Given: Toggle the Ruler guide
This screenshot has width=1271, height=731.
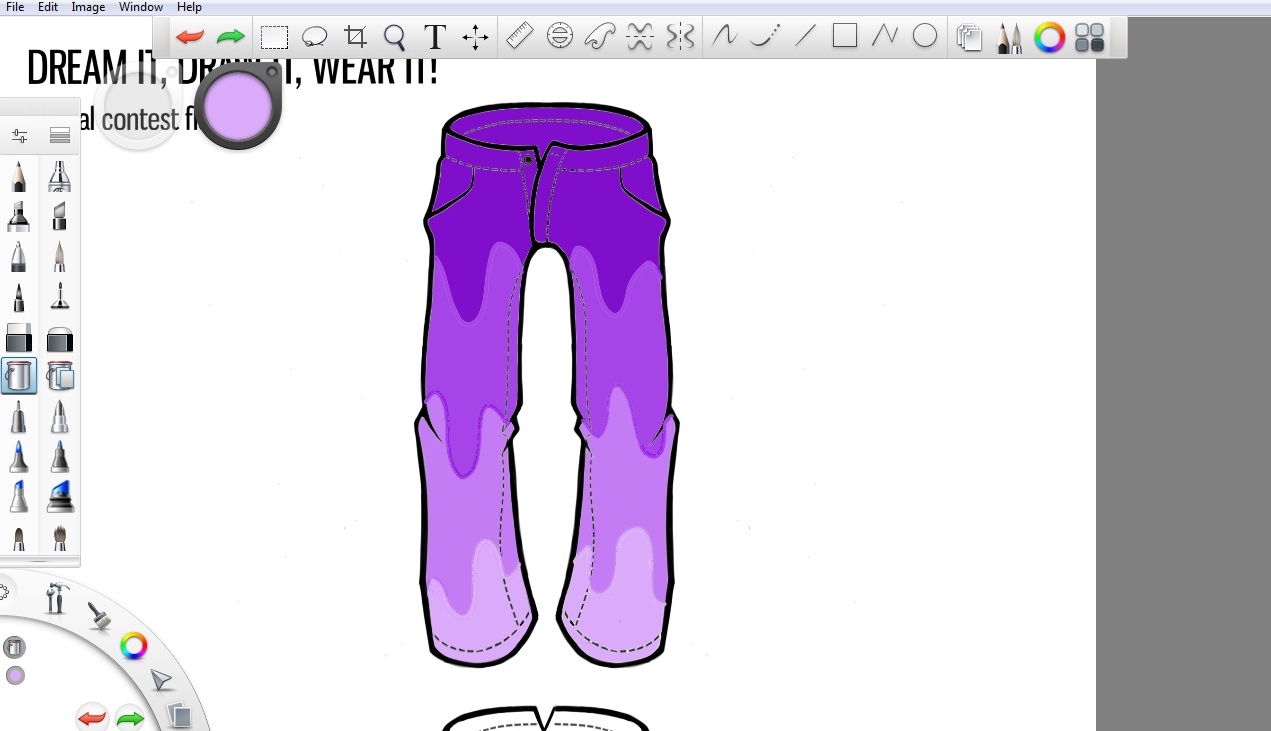Looking at the screenshot, I should point(519,38).
